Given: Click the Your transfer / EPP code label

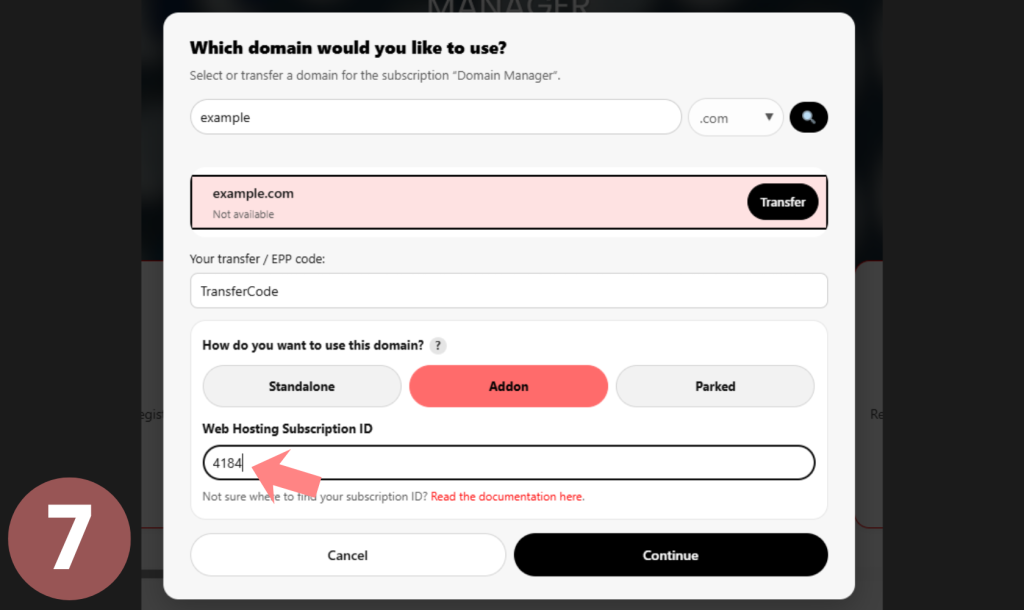Looking at the screenshot, I should pos(257,259).
